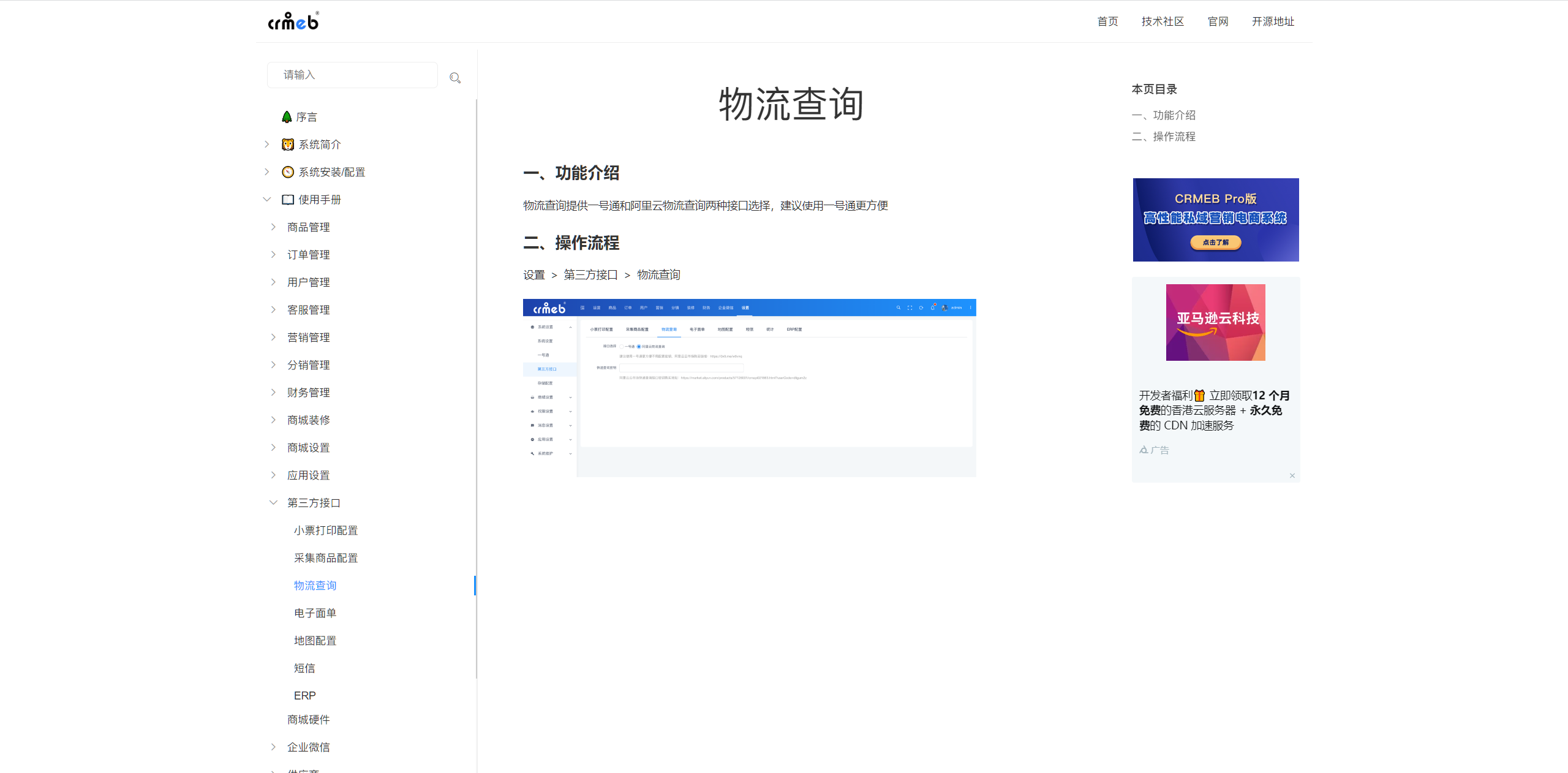Screen dimensions: 1568x773
Task: Click 订单管理 label in sidebar
Action: (x=309, y=255)
